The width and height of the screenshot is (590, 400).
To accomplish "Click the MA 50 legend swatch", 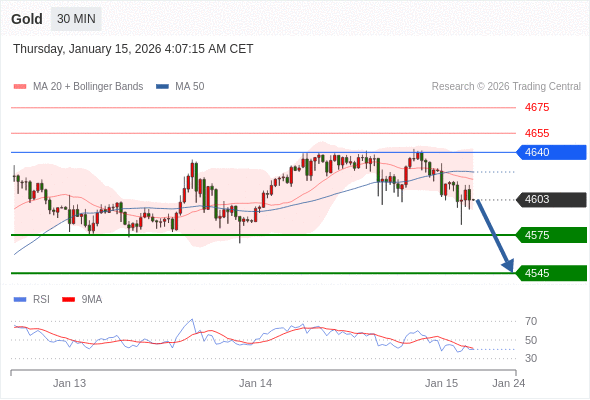I will (162, 87).
